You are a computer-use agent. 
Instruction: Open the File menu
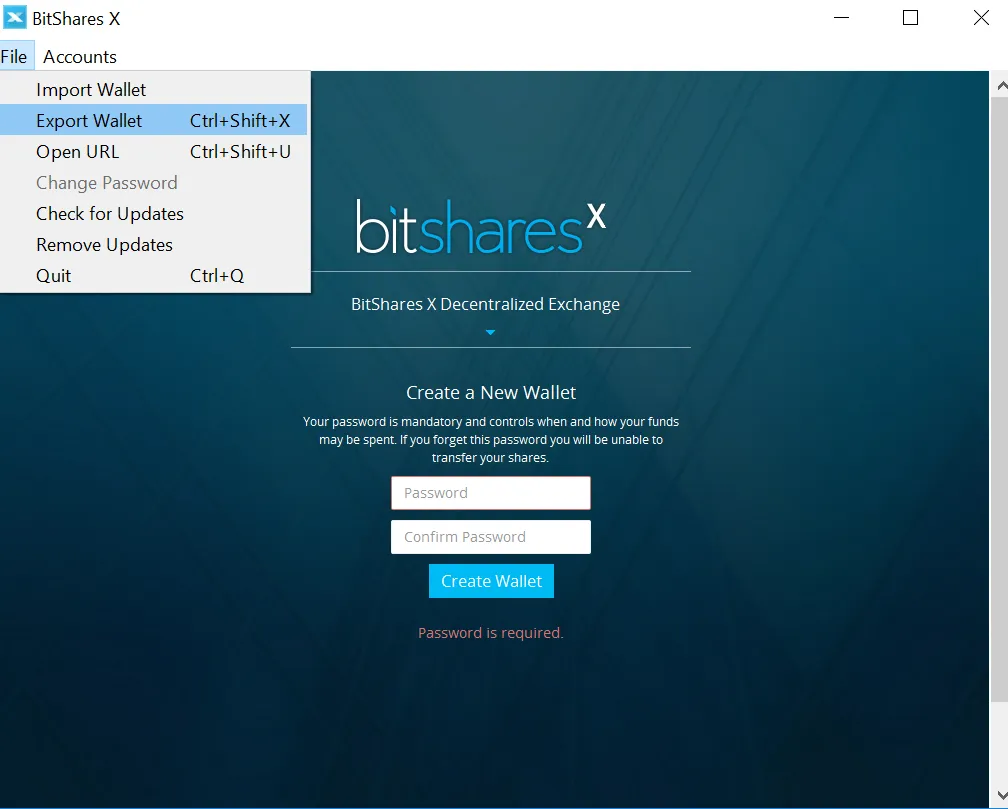(x=14, y=57)
